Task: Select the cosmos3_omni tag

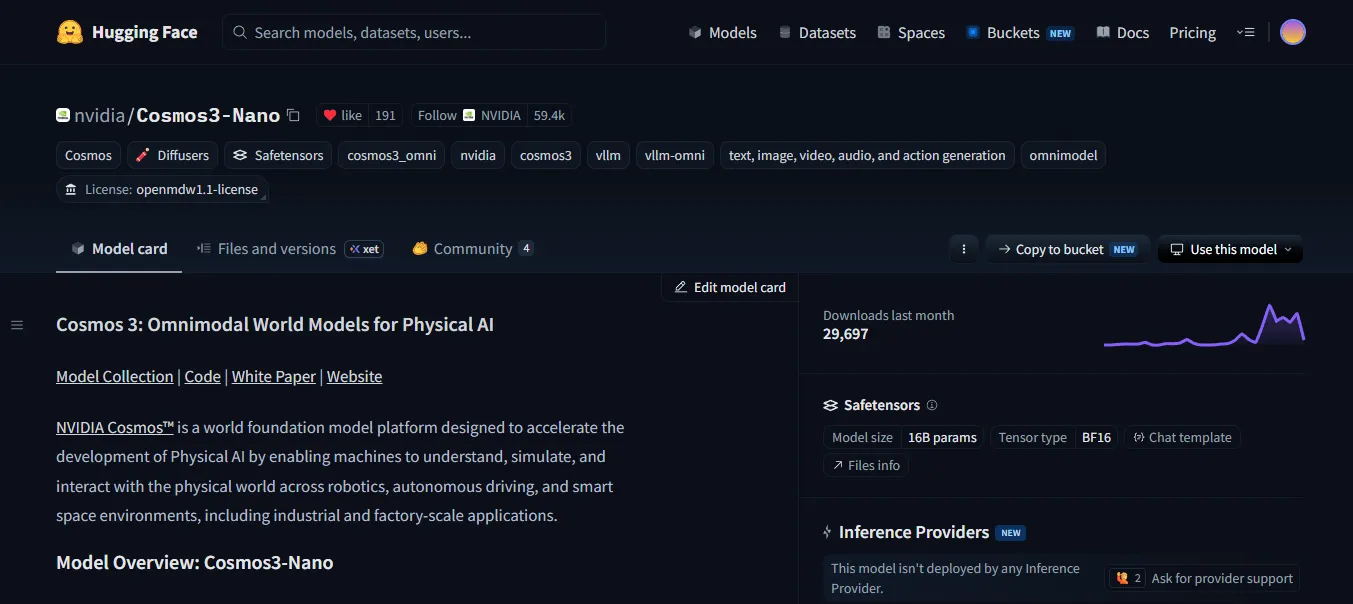Action: pyautogui.click(x=391, y=155)
